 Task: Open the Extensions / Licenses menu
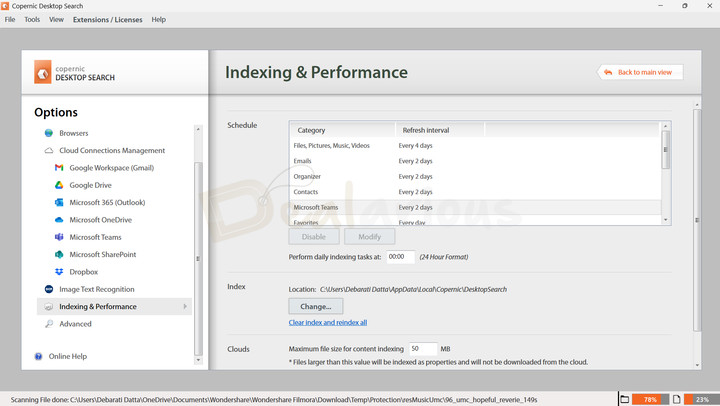click(107, 20)
